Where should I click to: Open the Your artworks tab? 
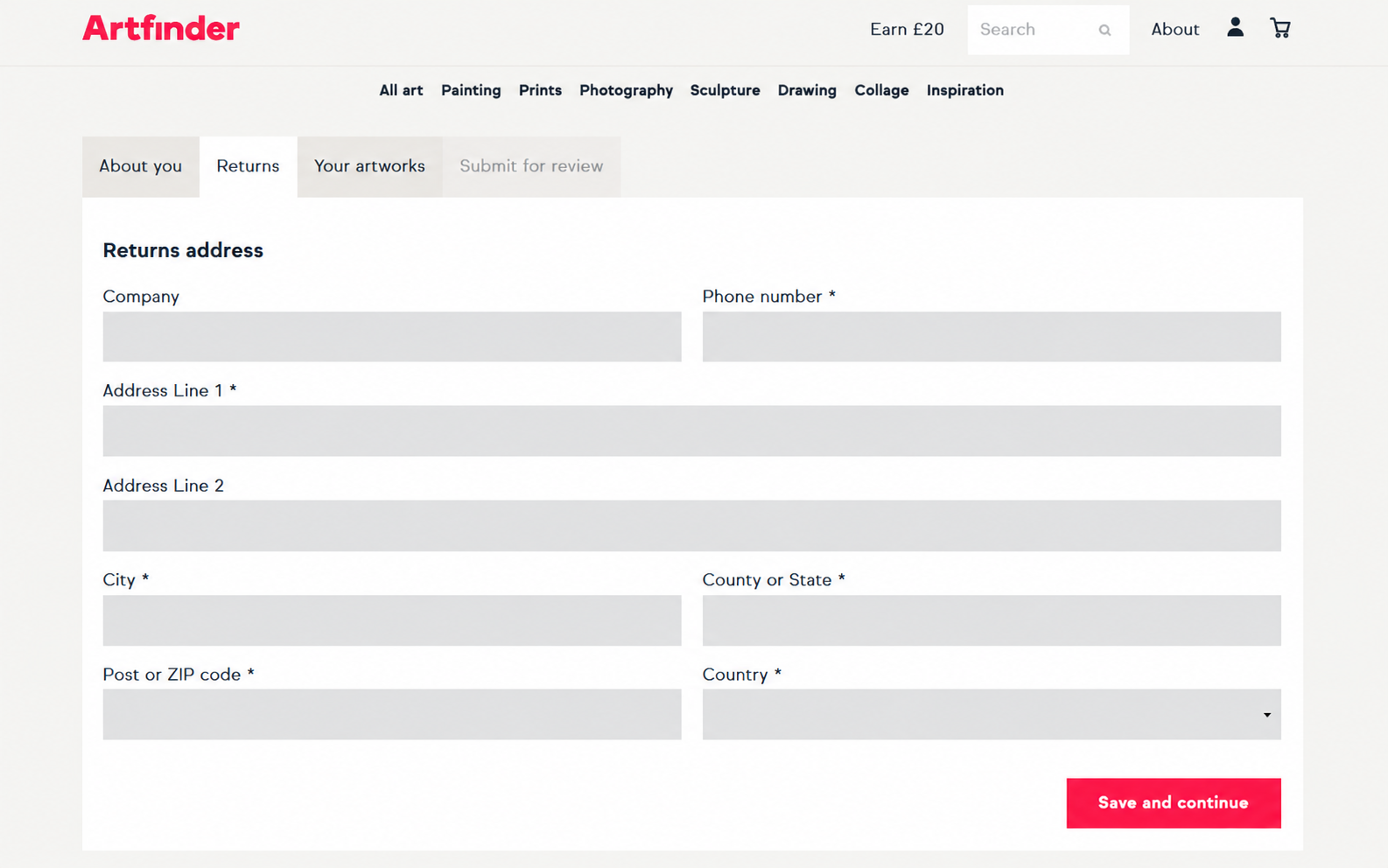point(369,166)
